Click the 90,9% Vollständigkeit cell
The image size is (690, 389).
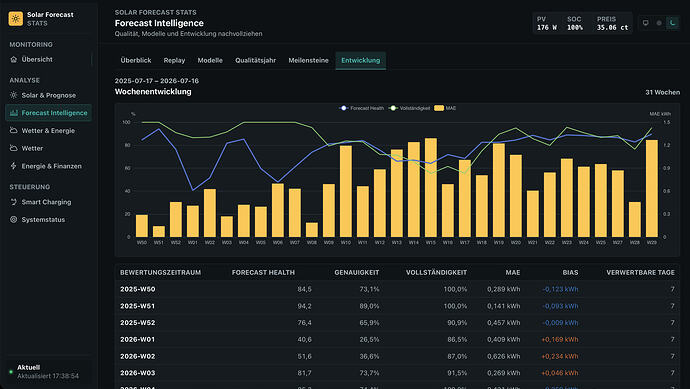click(457, 323)
